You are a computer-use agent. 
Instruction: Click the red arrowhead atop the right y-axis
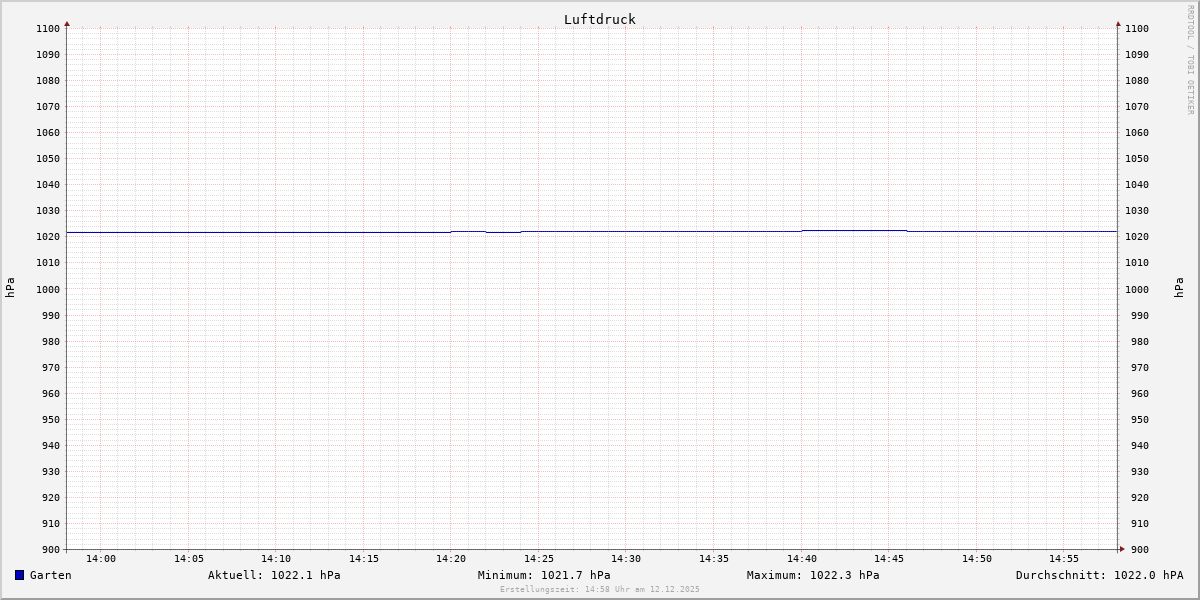click(1118, 23)
